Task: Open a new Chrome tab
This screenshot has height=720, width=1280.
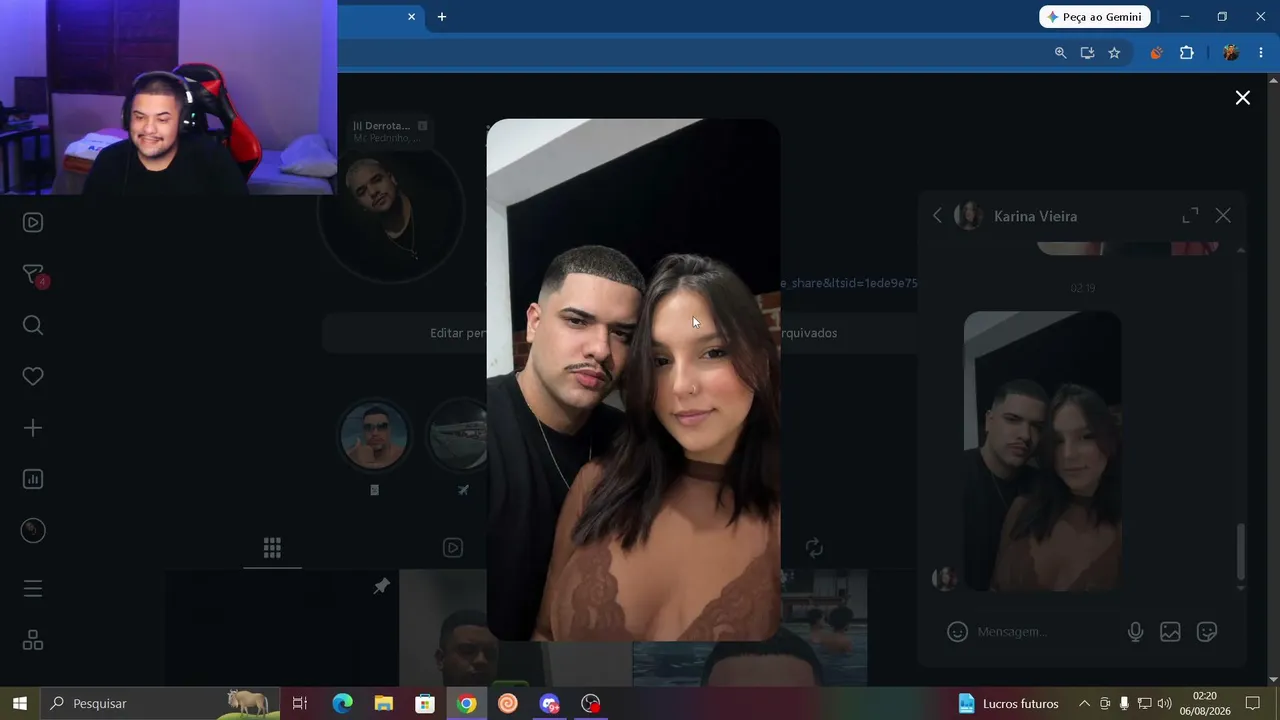Action: (x=442, y=17)
